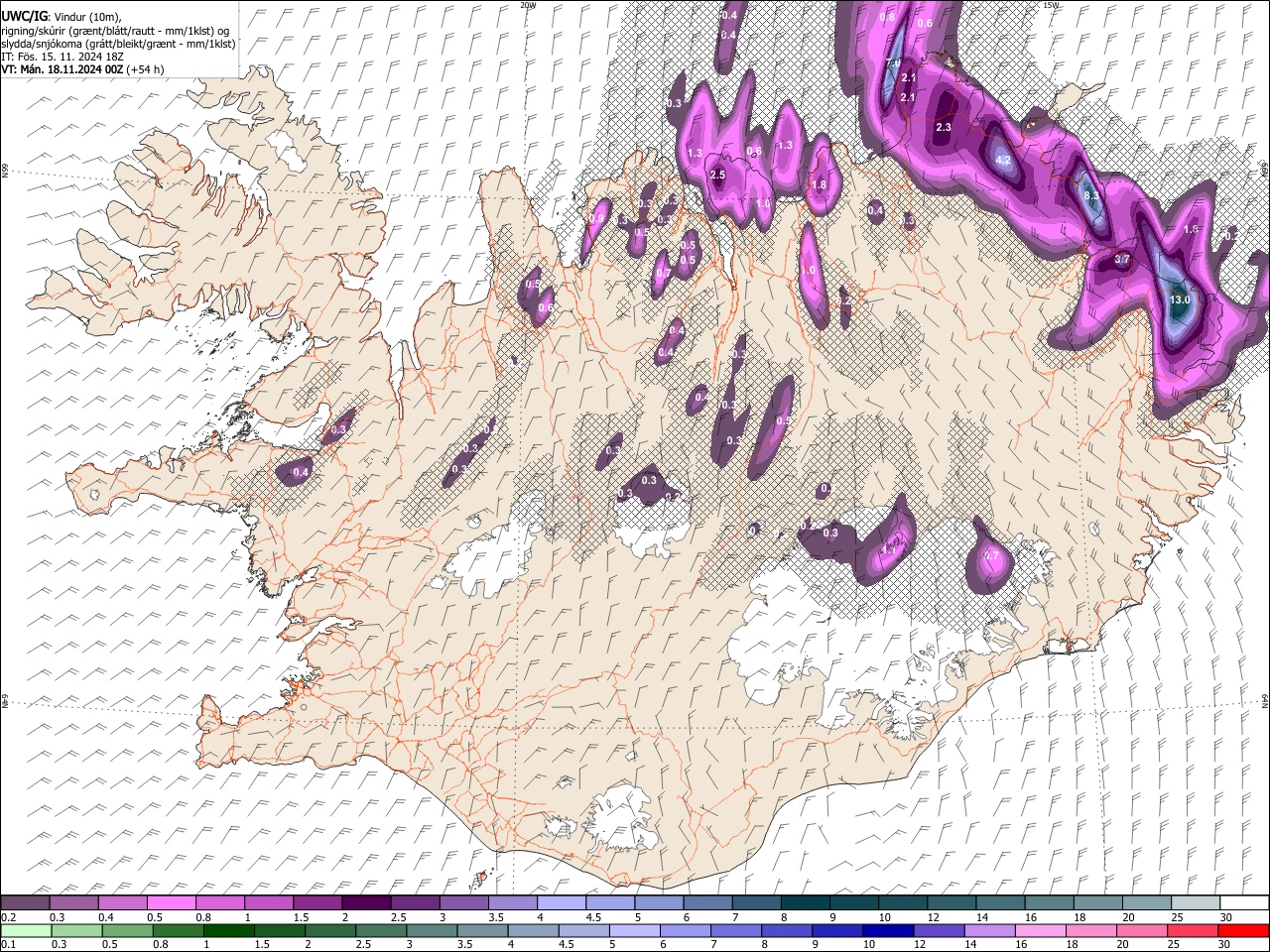The image size is (1270, 952).
Task: Click the 13.0 precipitation maximum label
Action: [x=1180, y=299]
